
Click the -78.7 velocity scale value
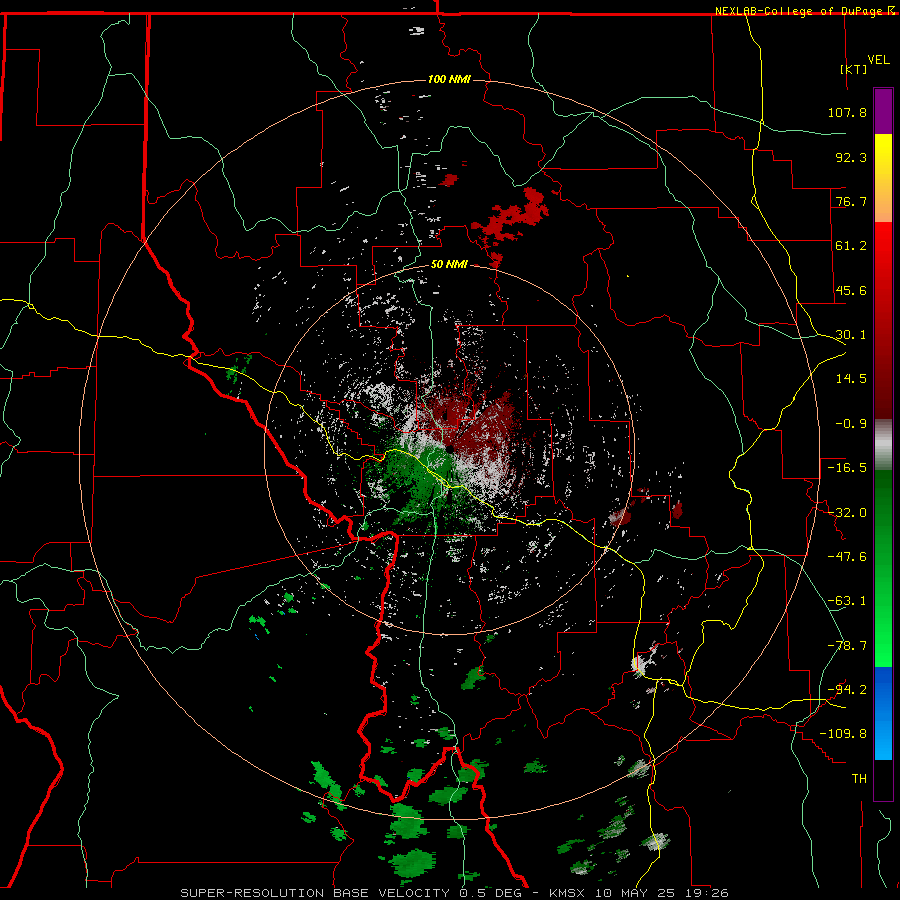click(x=847, y=646)
